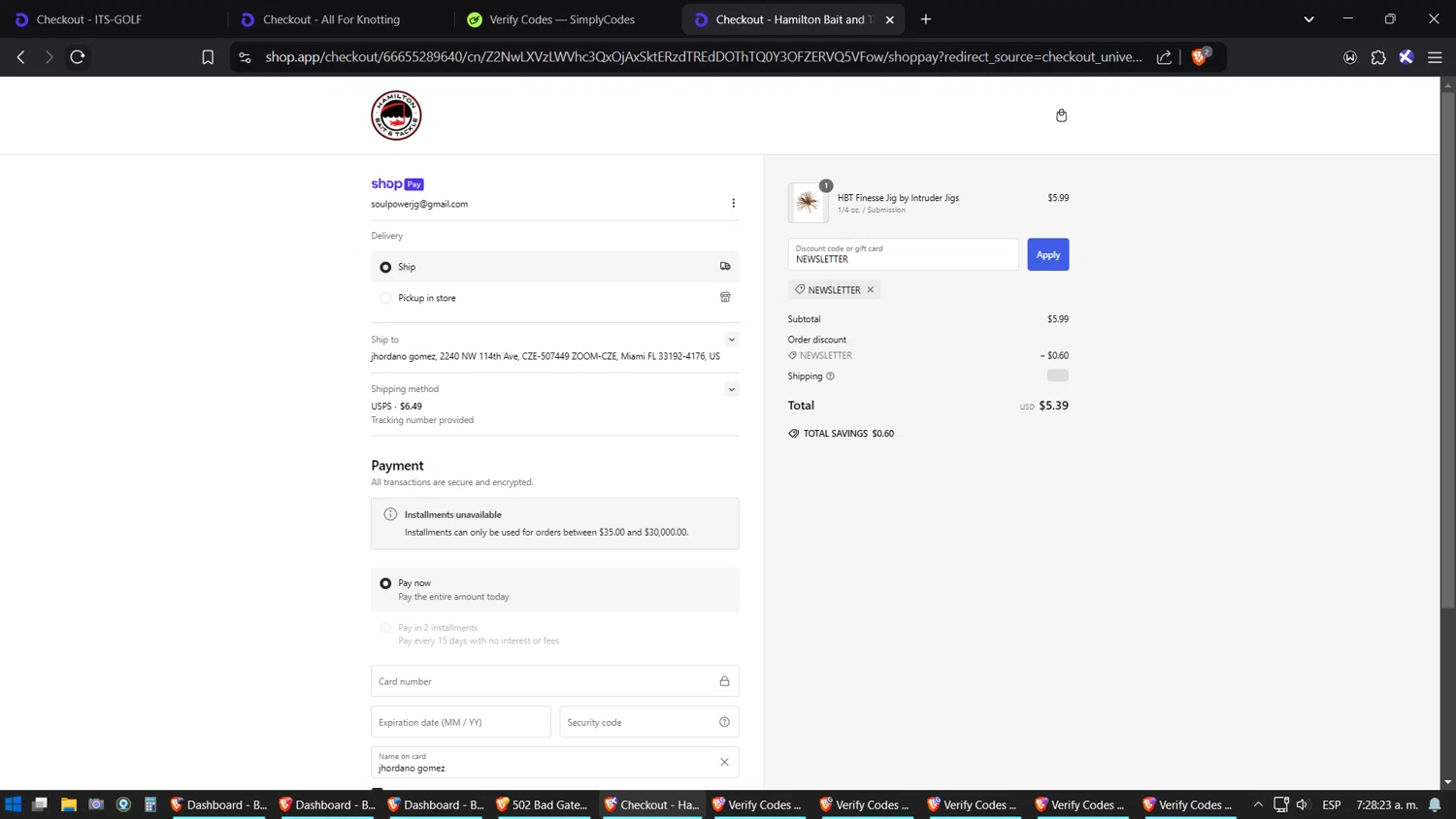Click the share page icon
Viewport: 1456px width, 819px height.
click(1164, 57)
